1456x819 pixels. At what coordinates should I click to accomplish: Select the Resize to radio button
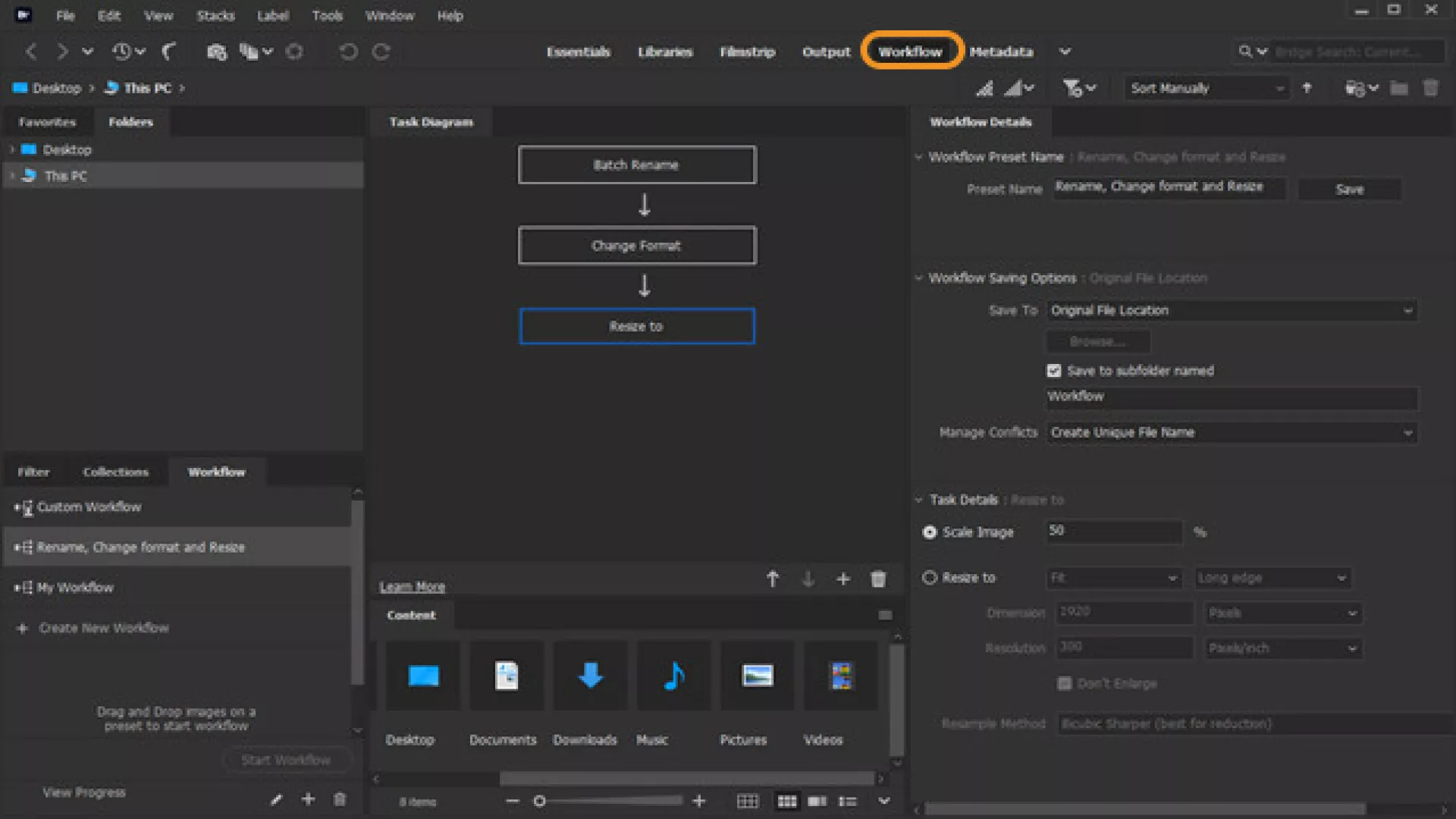pos(930,578)
